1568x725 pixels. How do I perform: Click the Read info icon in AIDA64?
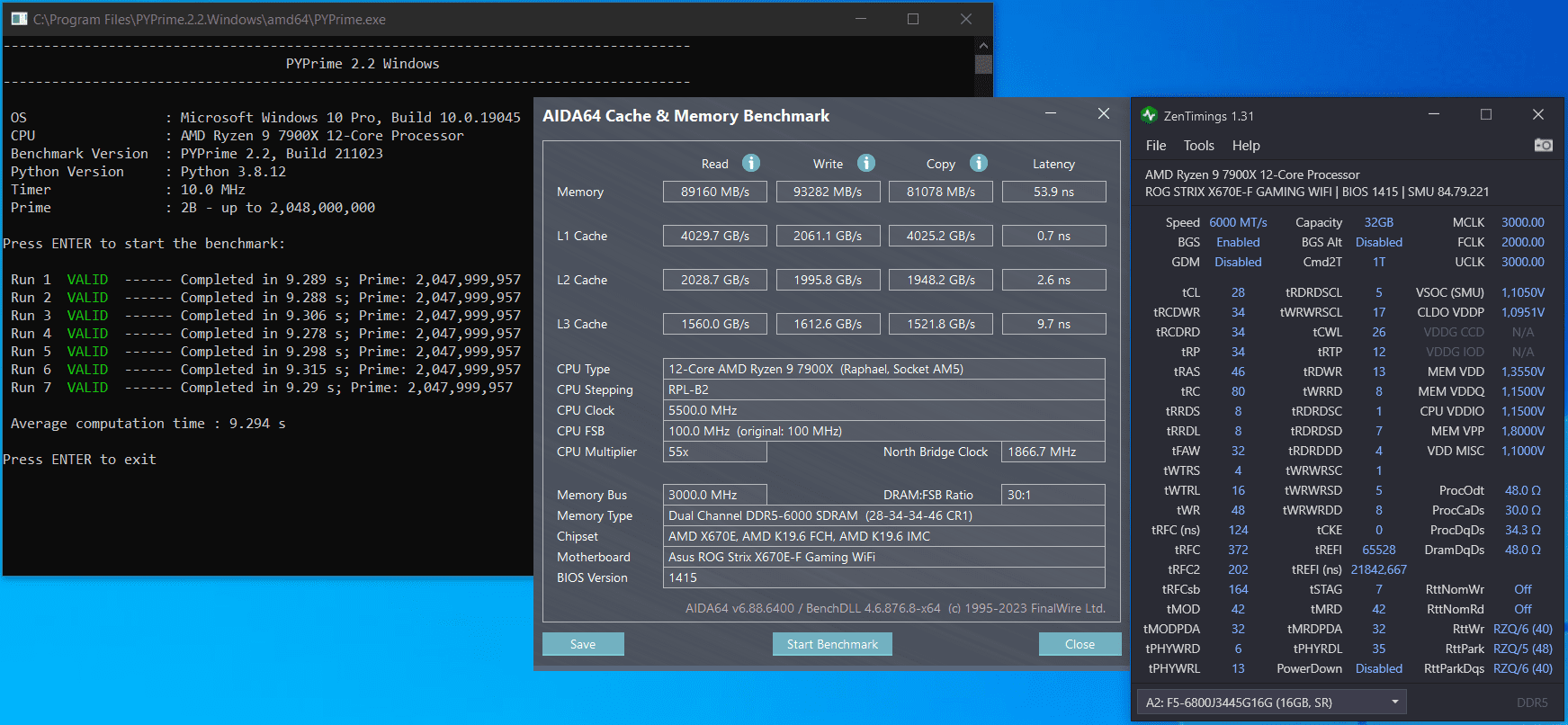point(751,163)
